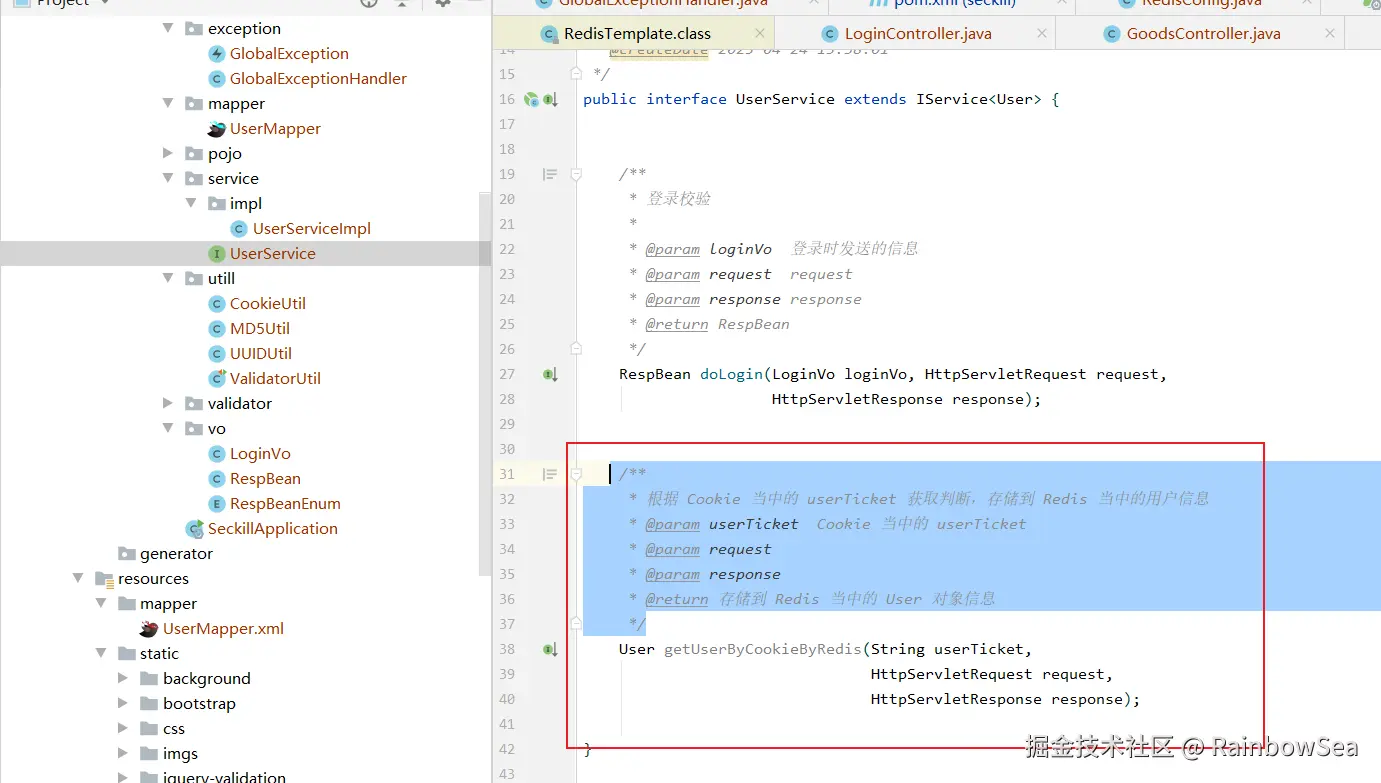Click the project panel vertical scrollbar

tap(485, 385)
